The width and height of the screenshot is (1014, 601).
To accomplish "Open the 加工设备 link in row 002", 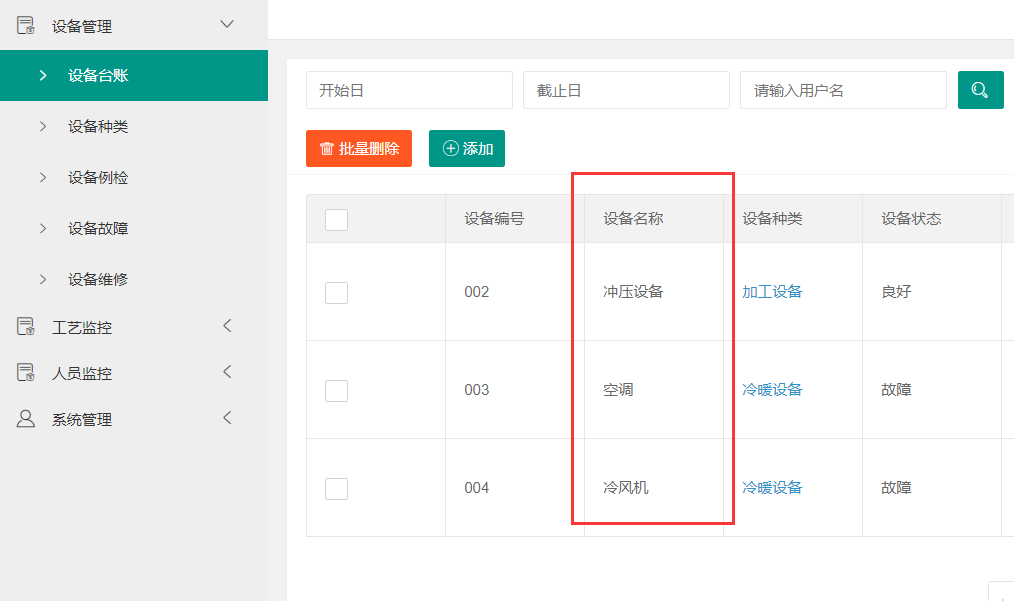I will 772,292.
